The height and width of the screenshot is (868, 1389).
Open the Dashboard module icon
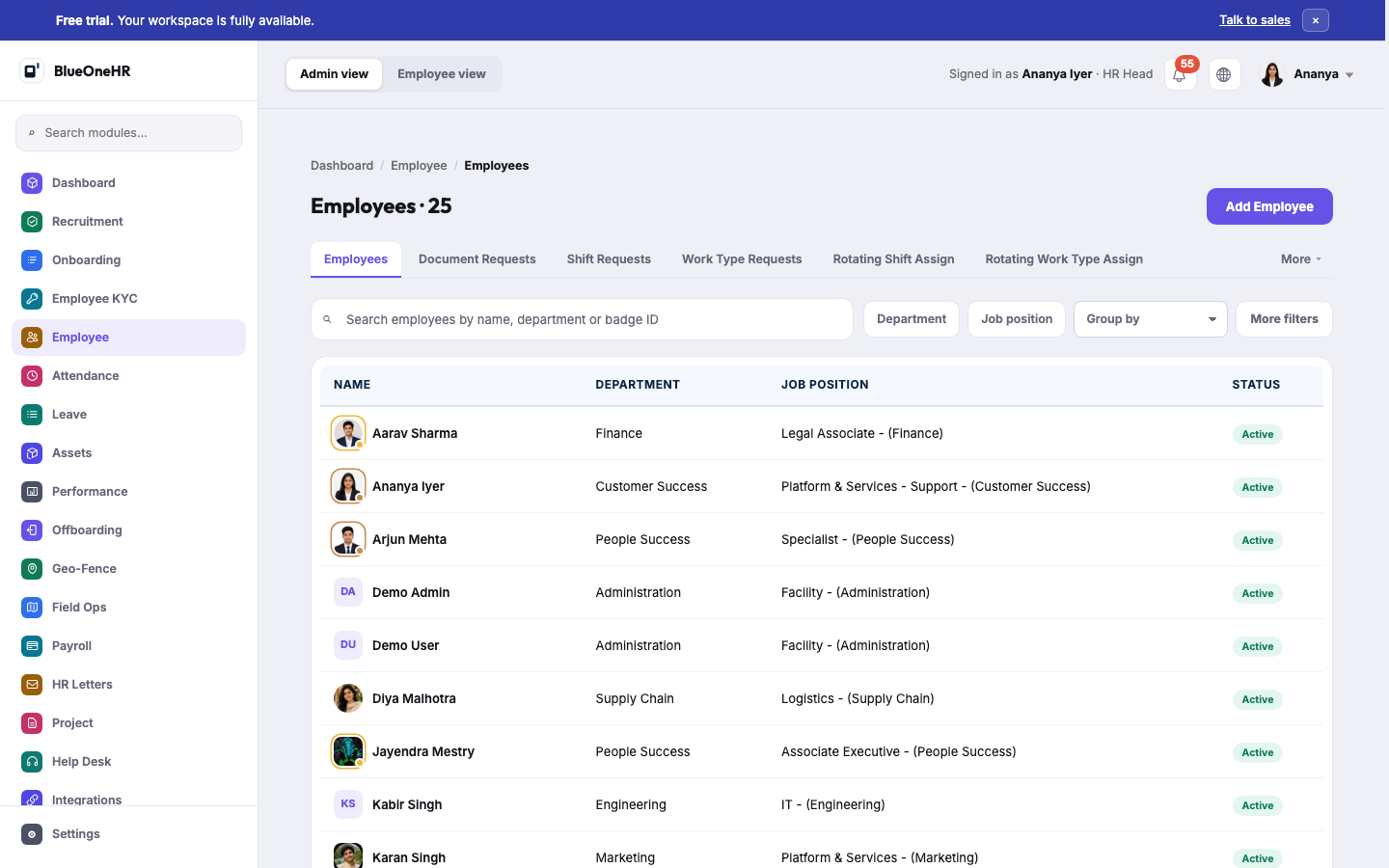(x=32, y=182)
